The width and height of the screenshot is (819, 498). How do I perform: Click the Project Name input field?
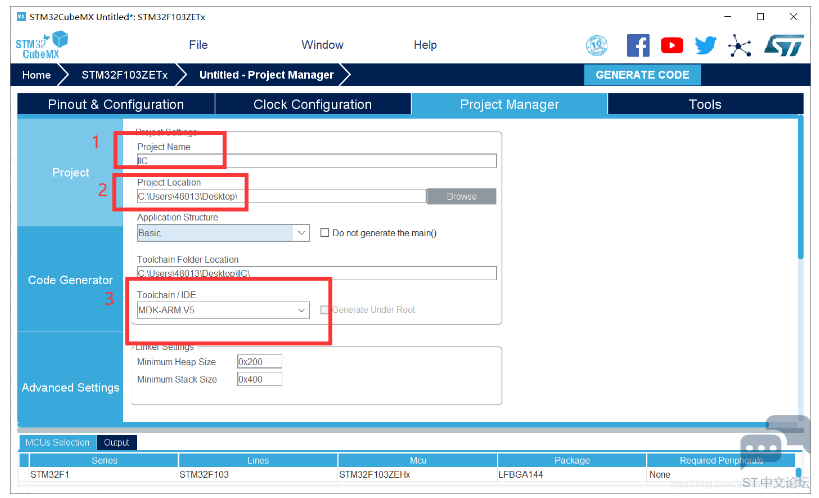point(317,160)
